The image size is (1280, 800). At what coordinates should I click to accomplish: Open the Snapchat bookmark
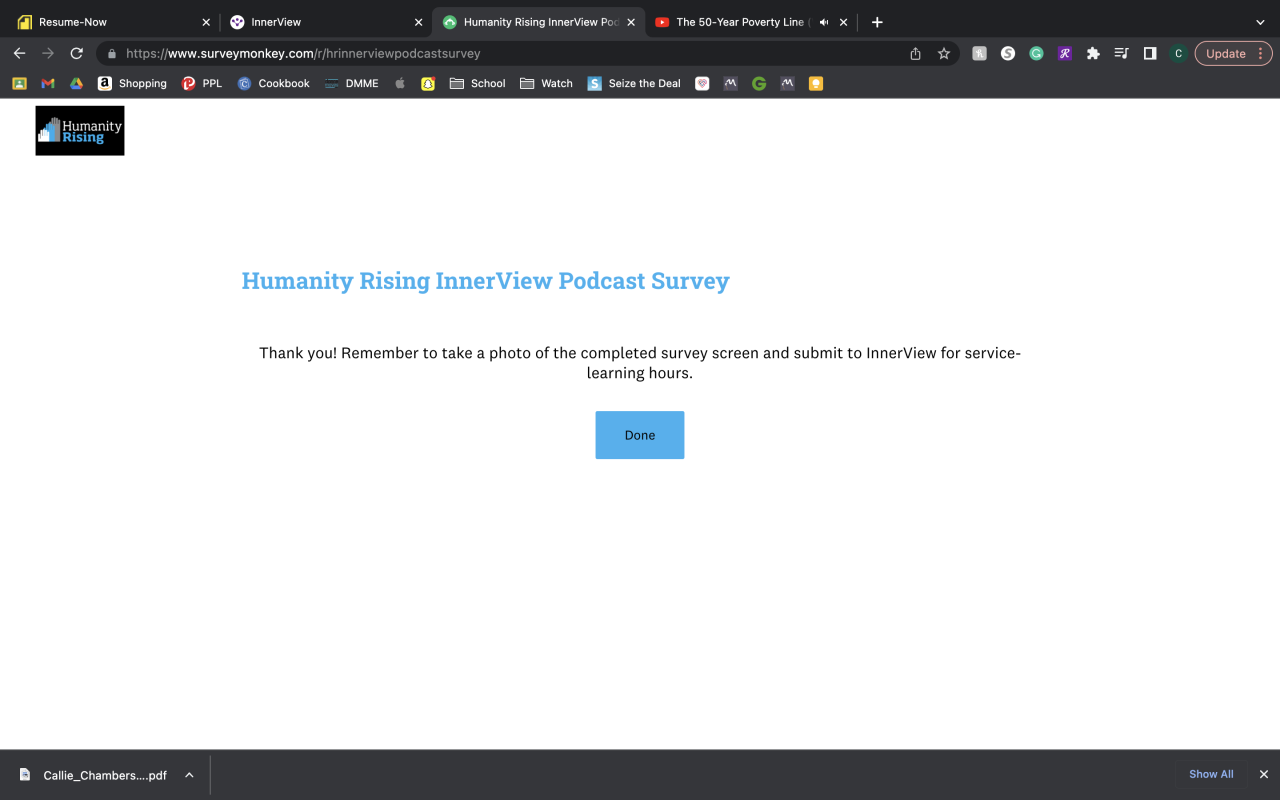click(x=428, y=84)
